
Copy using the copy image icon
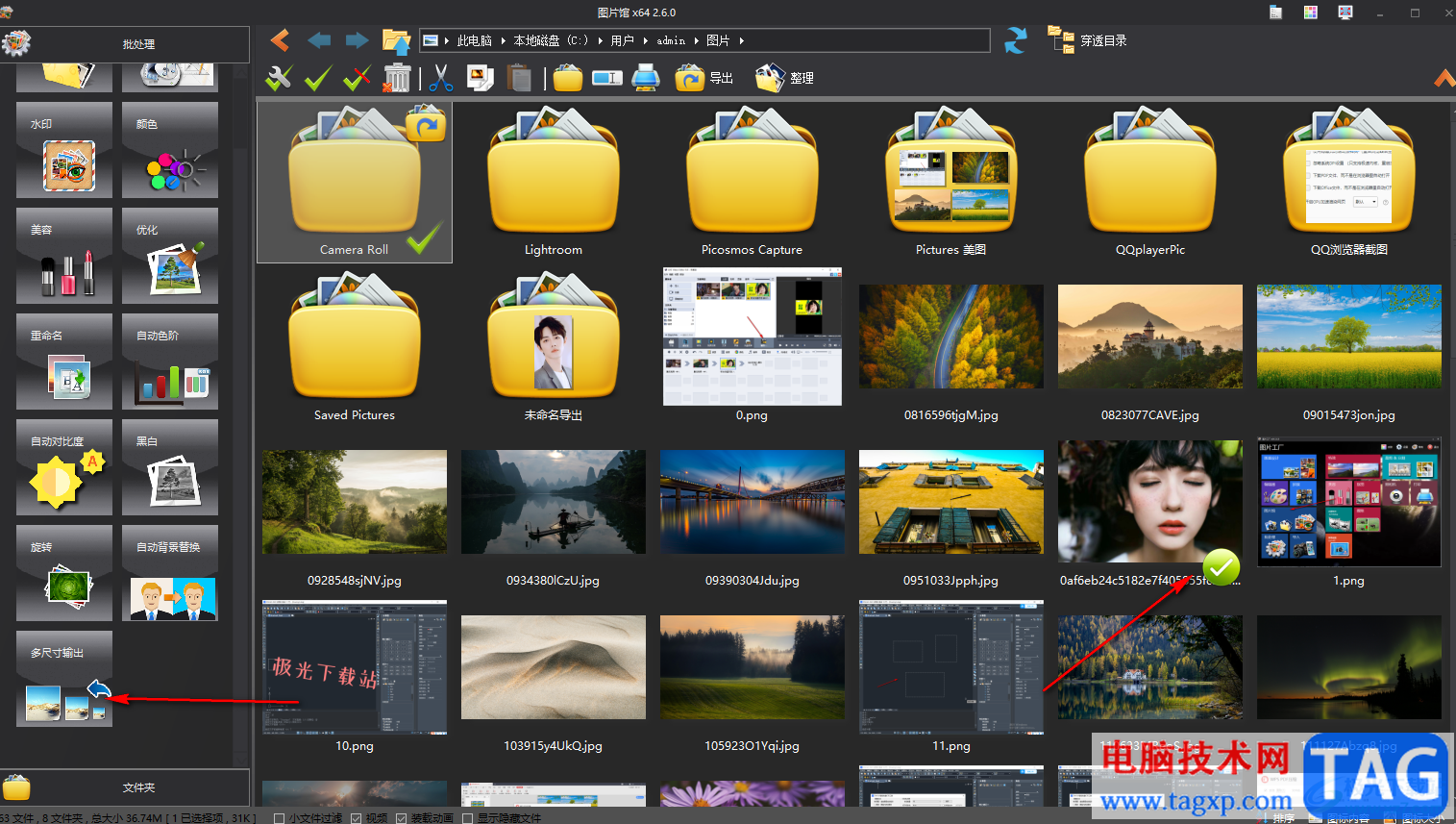tap(480, 78)
